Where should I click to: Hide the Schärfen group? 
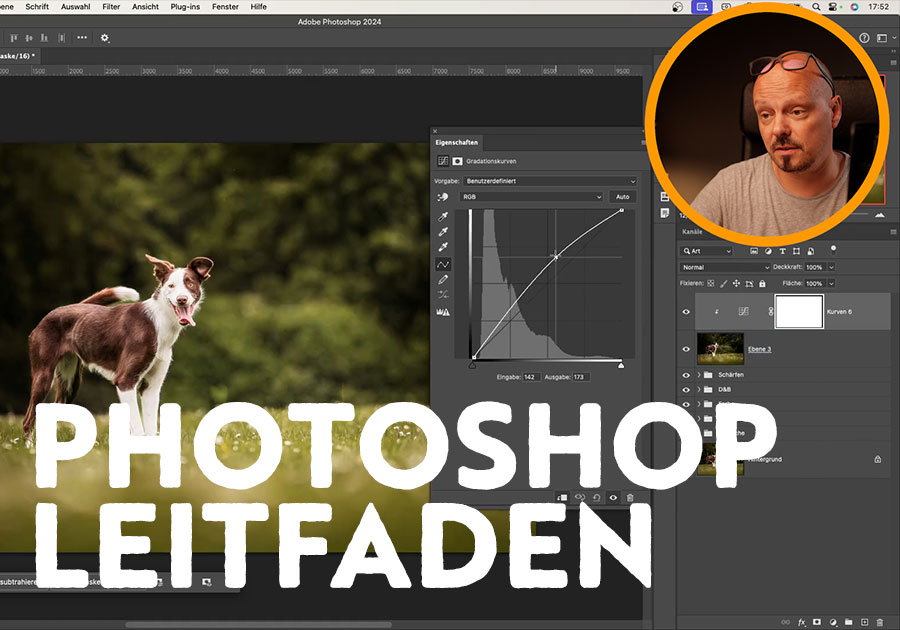click(x=686, y=375)
